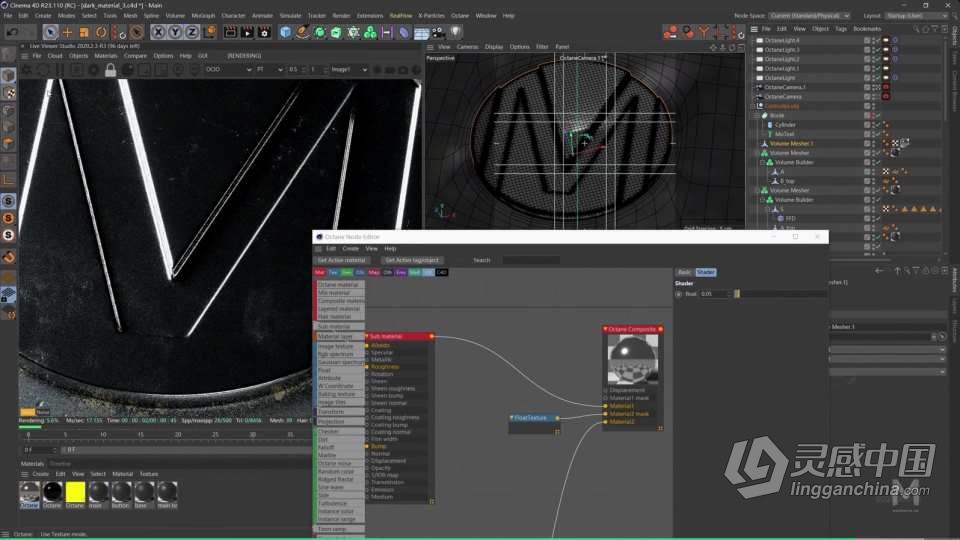Open the Node Space dropdown

809,16
